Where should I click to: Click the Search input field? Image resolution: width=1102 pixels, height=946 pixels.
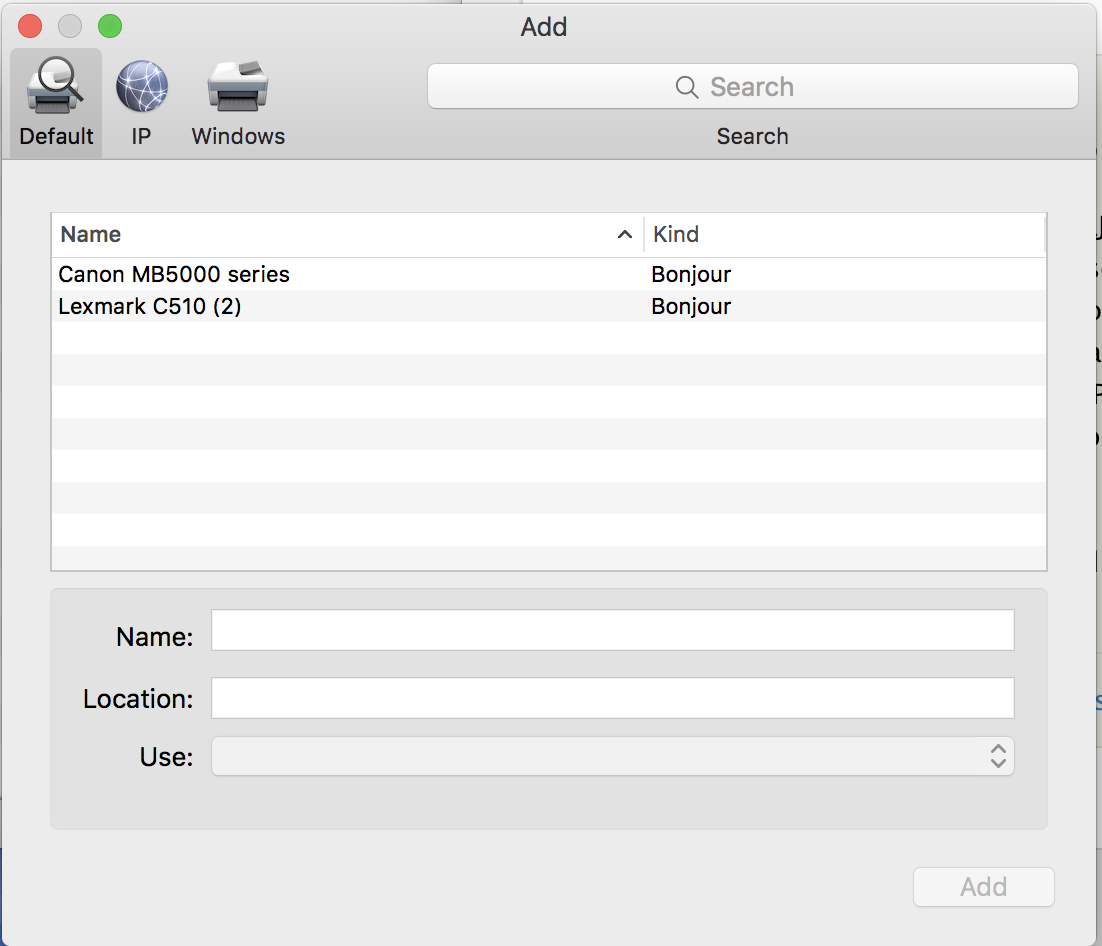(780, 87)
